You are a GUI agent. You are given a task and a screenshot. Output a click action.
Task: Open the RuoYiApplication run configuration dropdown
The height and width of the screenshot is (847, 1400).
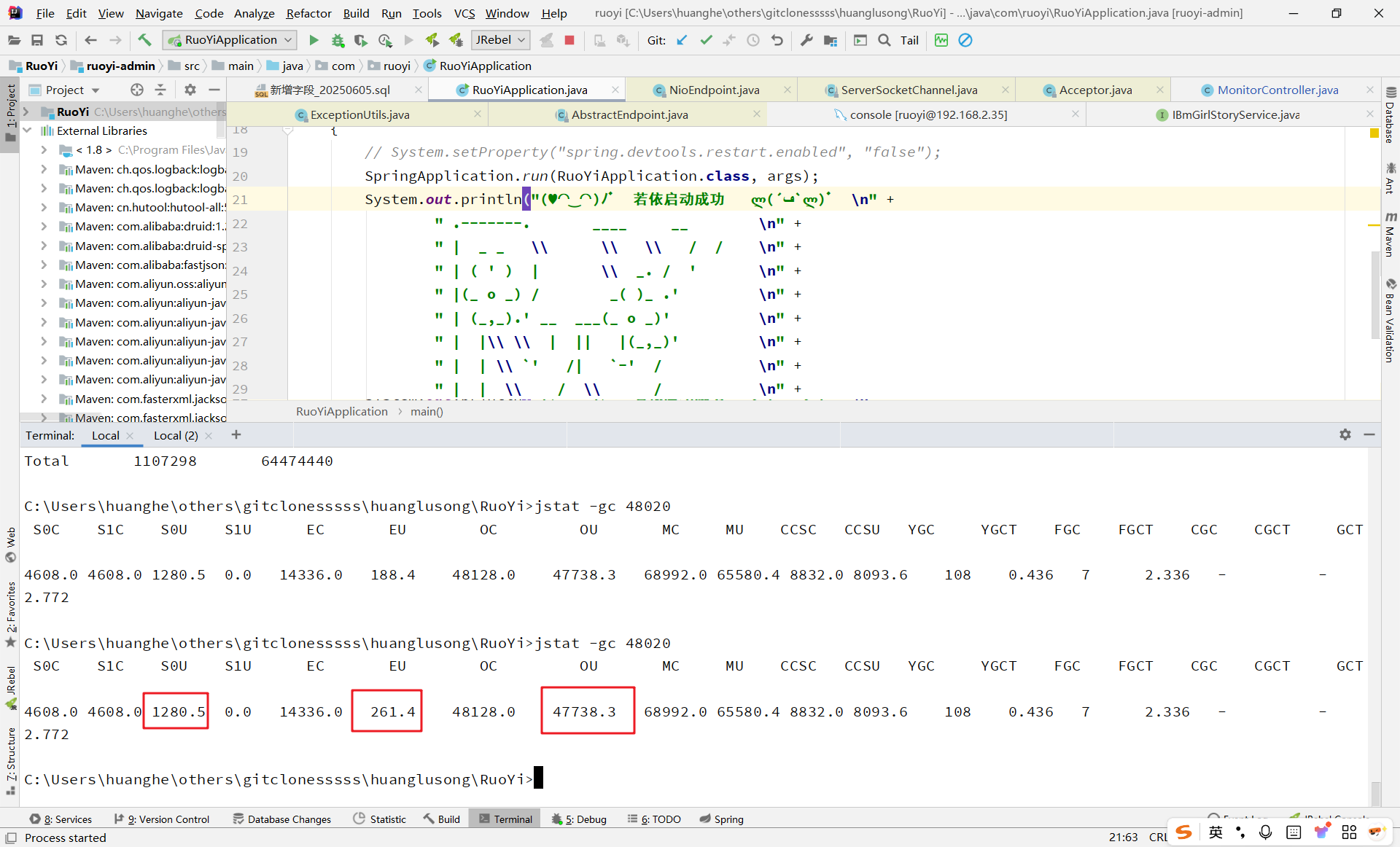pos(230,40)
